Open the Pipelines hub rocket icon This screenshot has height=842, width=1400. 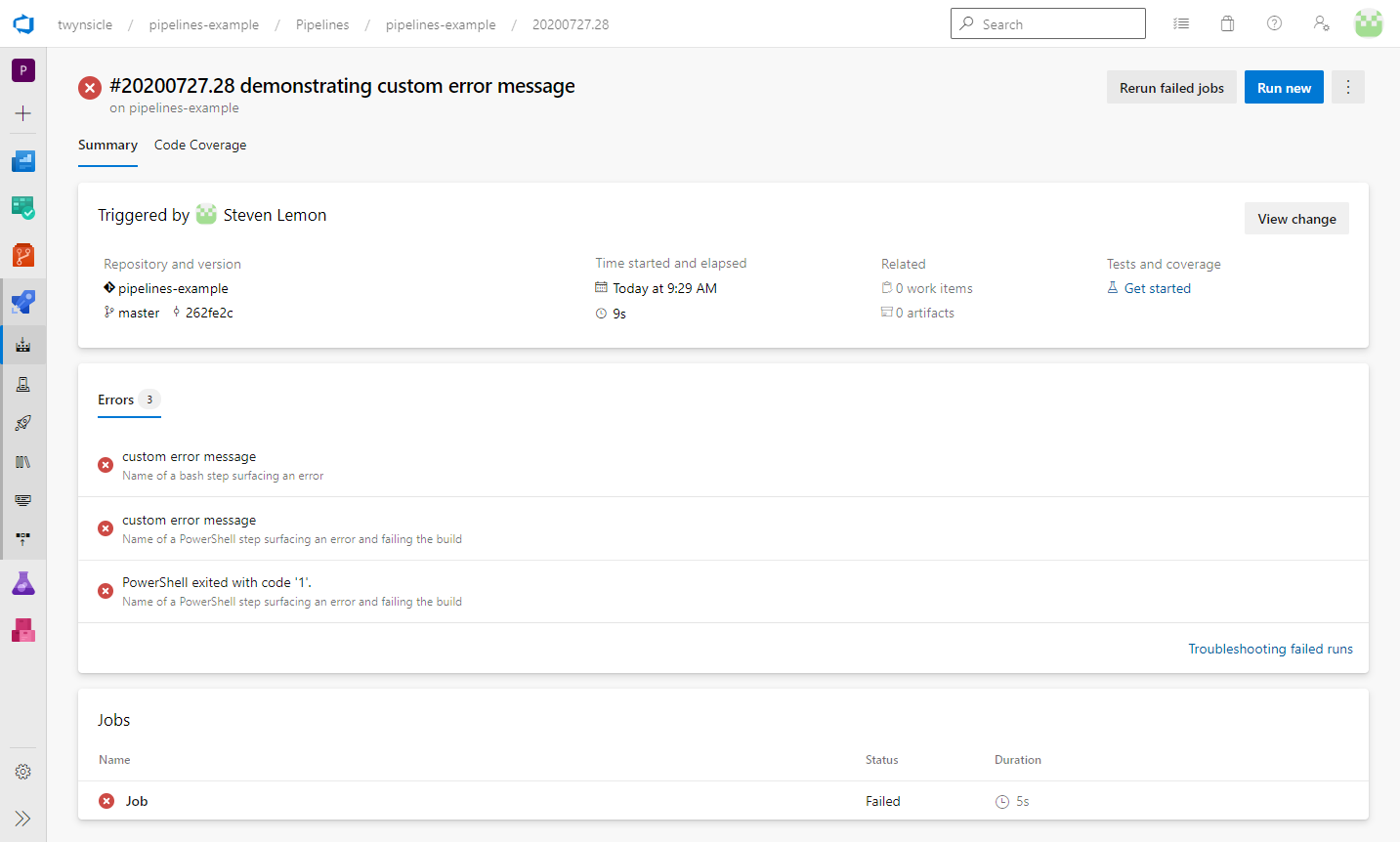[x=23, y=302]
